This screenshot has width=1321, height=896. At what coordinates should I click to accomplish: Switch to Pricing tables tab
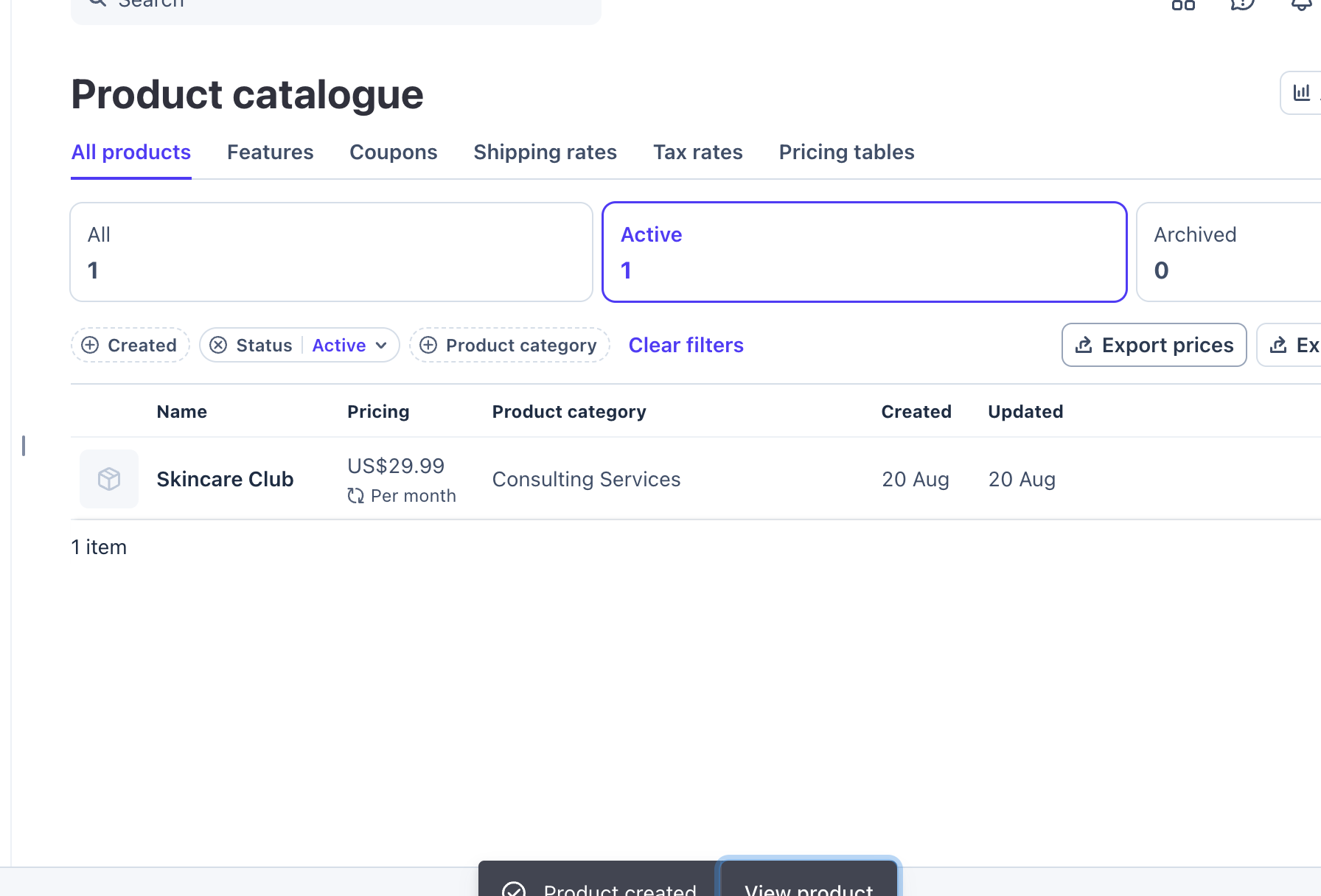click(847, 153)
